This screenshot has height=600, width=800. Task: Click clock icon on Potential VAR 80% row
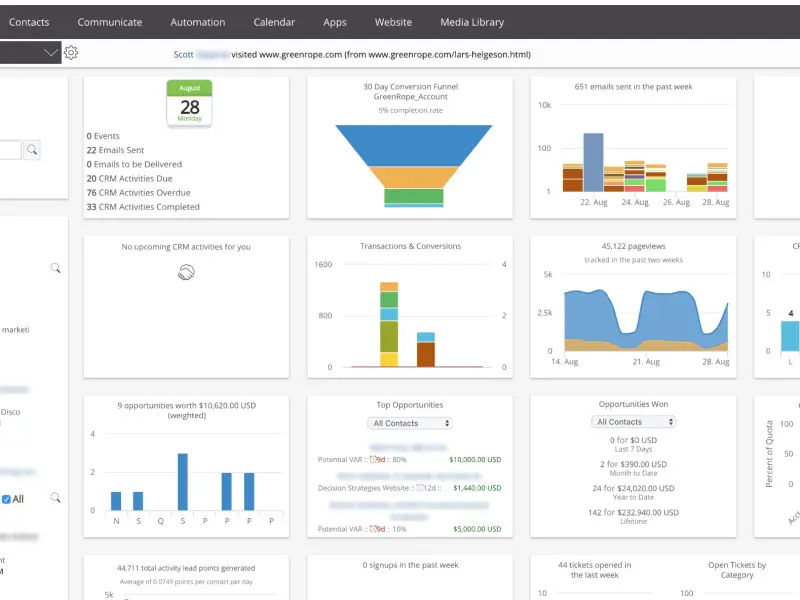(373, 459)
